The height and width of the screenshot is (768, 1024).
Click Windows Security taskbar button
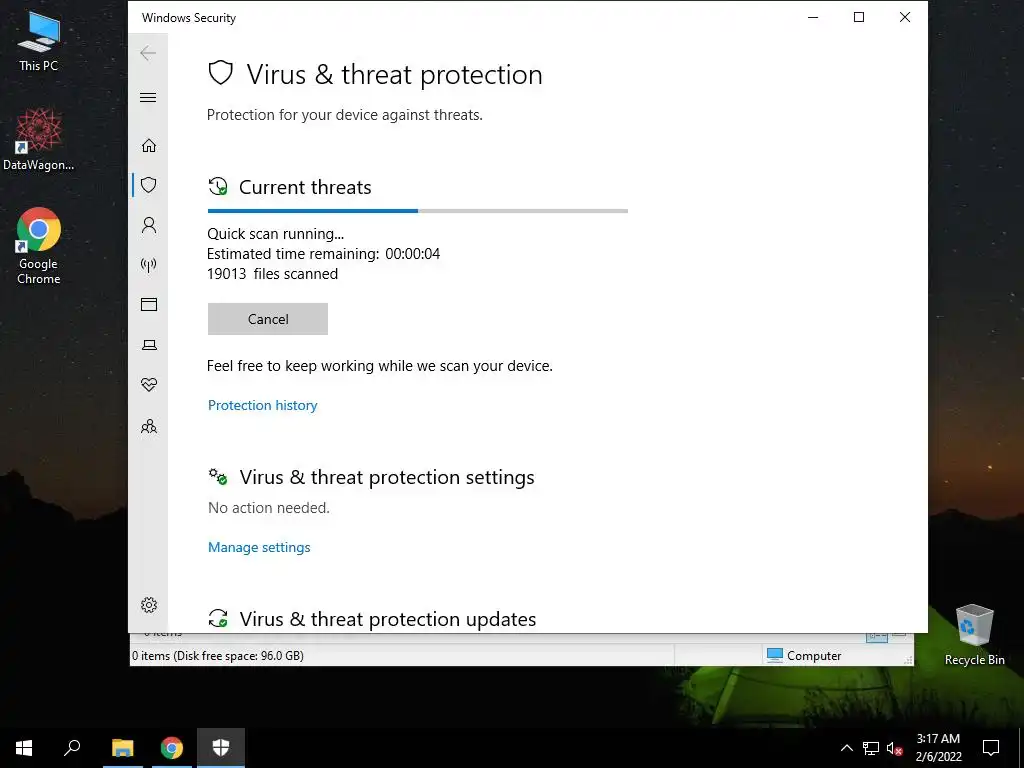point(221,748)
